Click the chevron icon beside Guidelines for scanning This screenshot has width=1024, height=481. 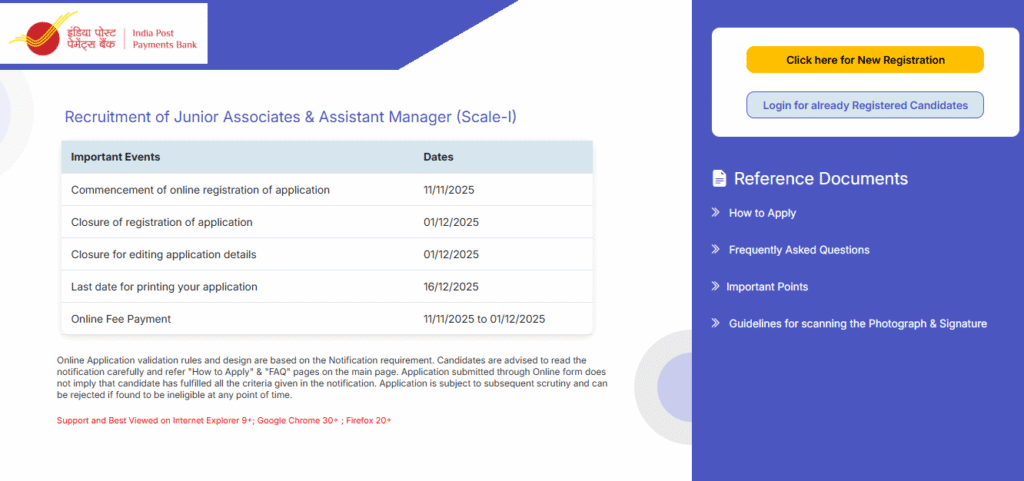(715, 323)
